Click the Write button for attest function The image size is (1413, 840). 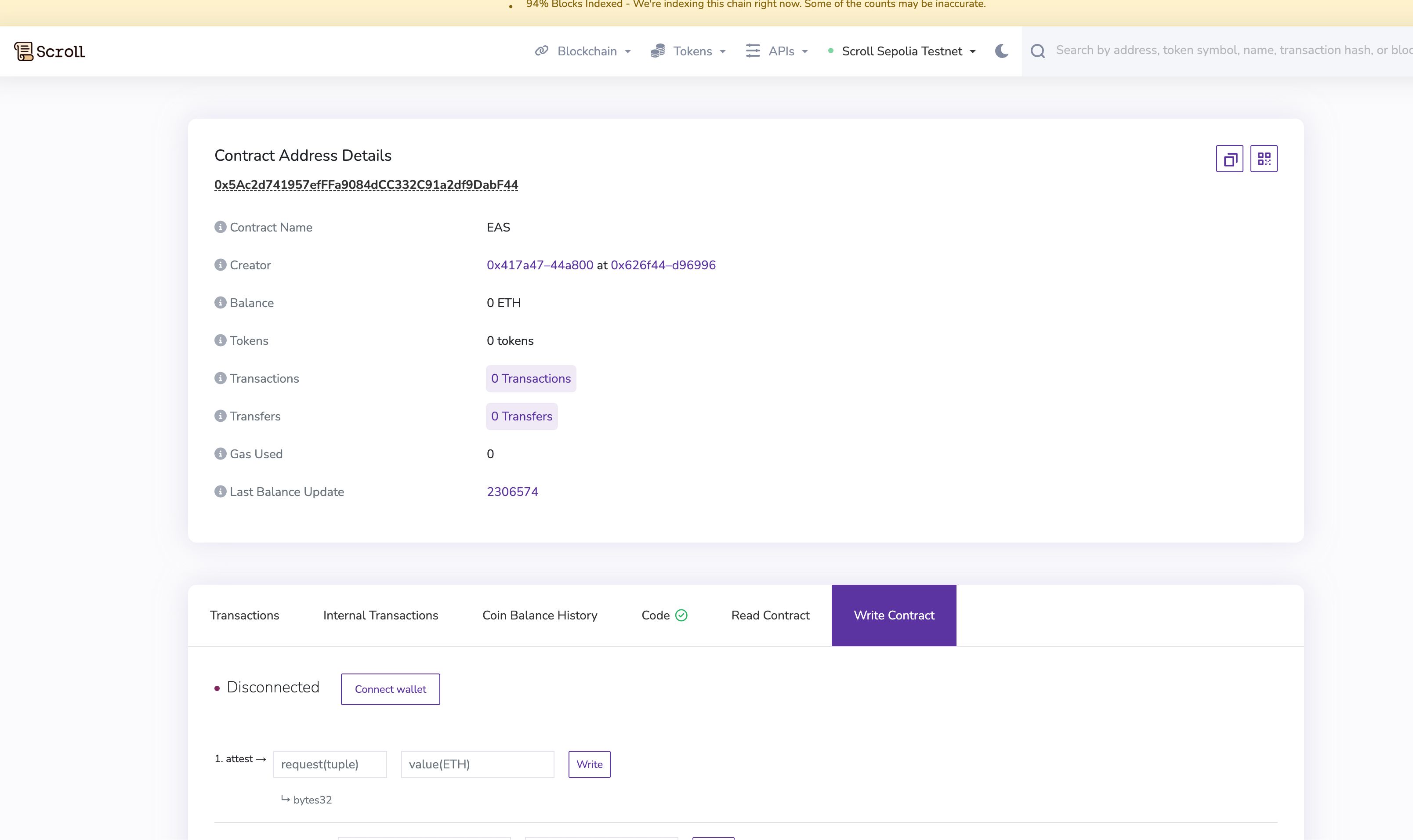[x=589, y=764]
